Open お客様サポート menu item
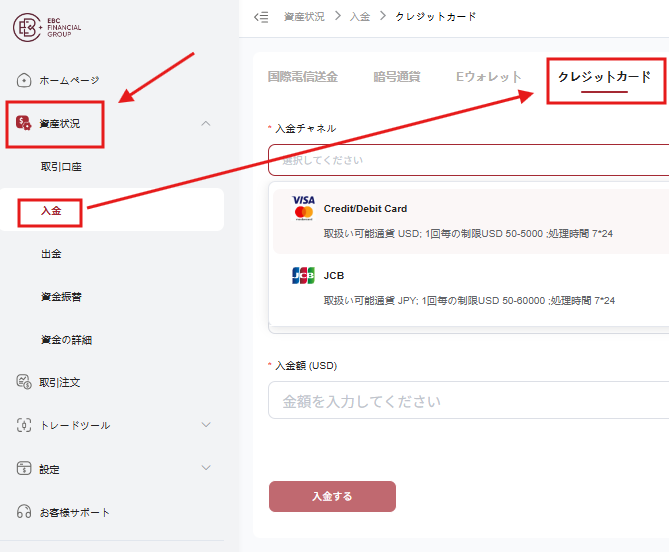This screenshot has height=552, width=669. 75,512
